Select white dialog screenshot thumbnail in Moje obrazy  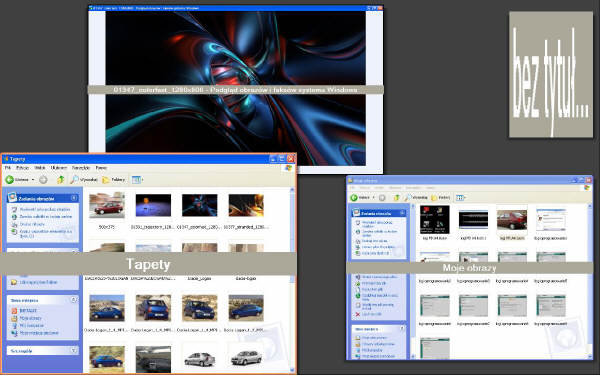coord(551,220)
